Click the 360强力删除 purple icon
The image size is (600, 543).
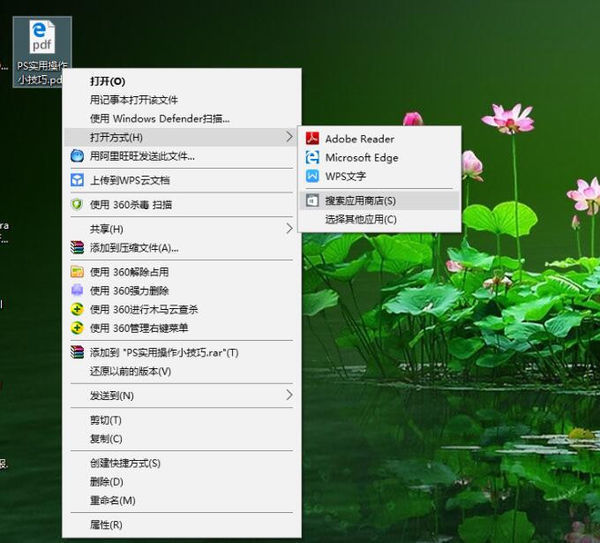coord(77,290)
